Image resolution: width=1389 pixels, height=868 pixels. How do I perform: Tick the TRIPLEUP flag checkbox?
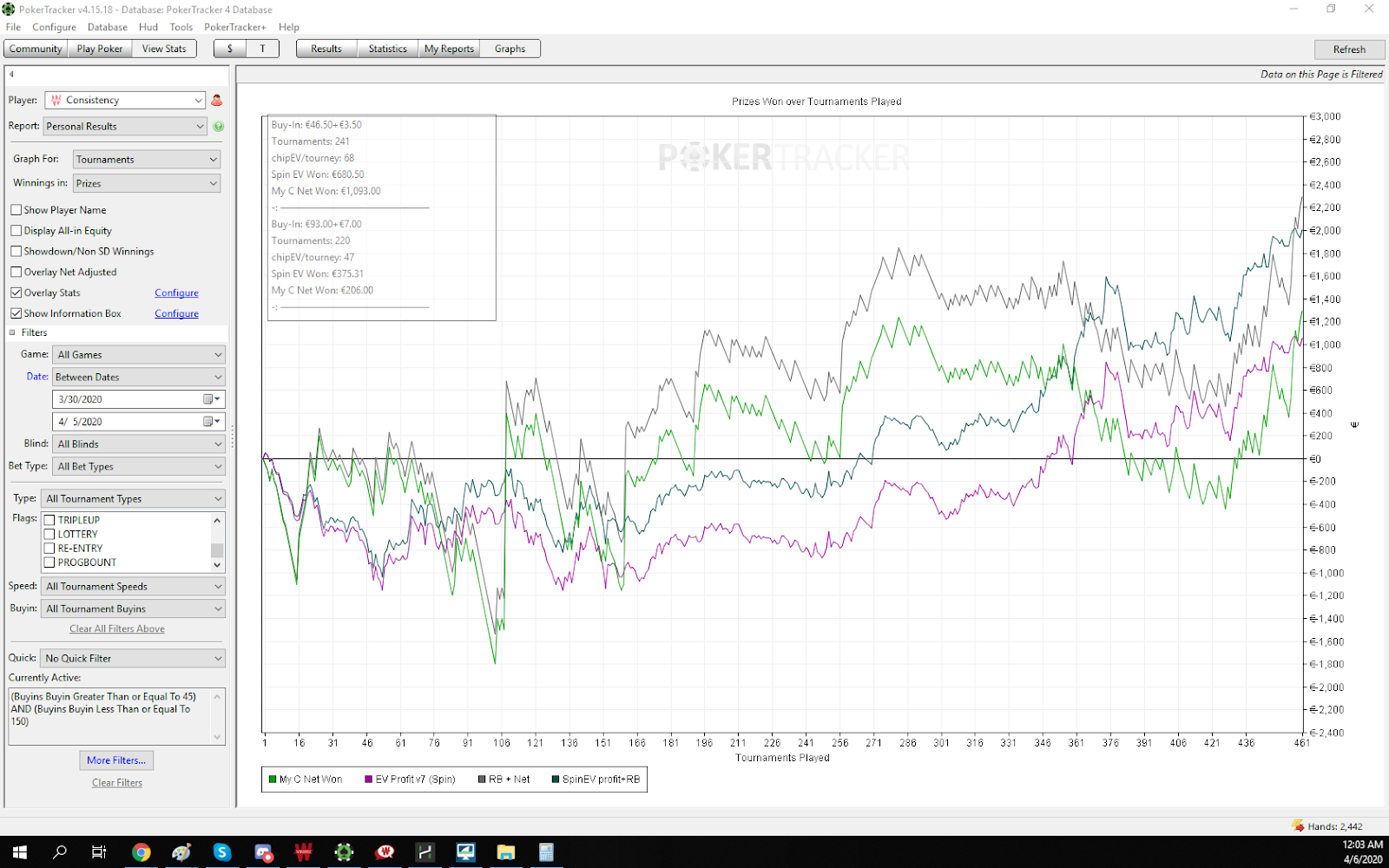click(50, 520)
